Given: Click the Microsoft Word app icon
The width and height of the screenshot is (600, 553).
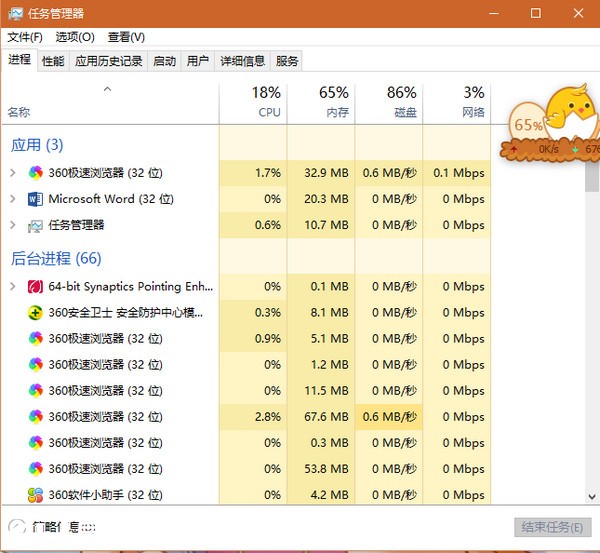Looking at the screenshot, I should point(36,199).
